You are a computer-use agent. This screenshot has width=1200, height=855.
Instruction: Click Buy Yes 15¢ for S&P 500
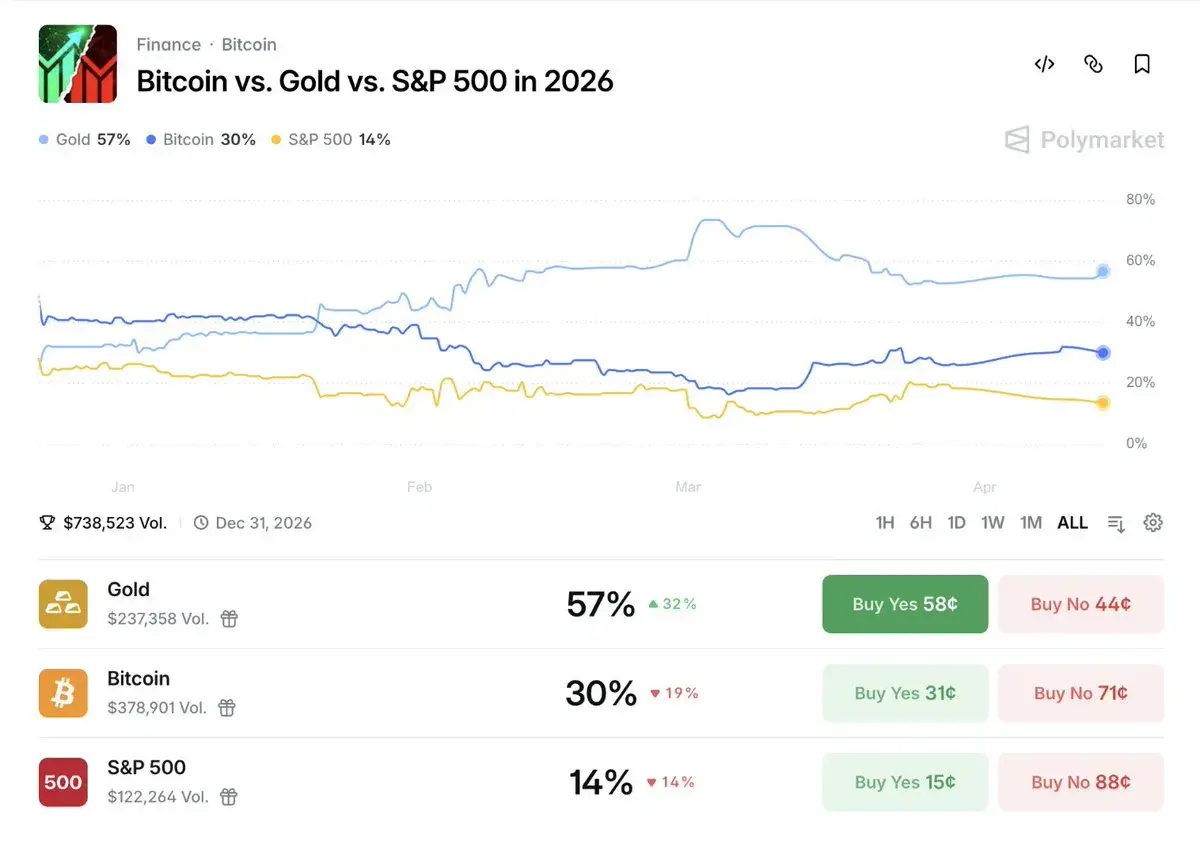click(905, 782)
